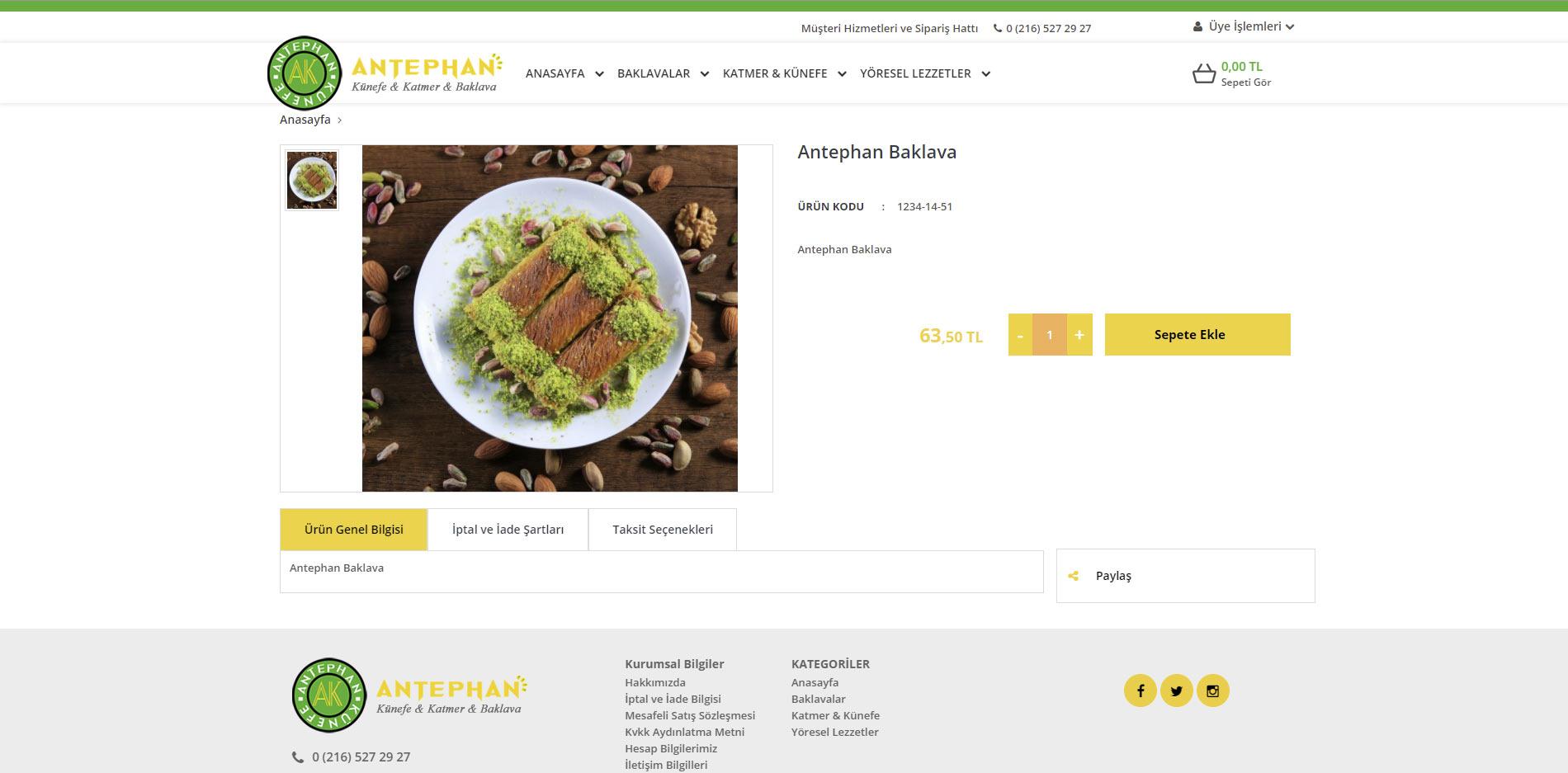Click the user icon beside Üye İşlemleri
This screenshot has height=773, width=1568.
point(1197,26)
